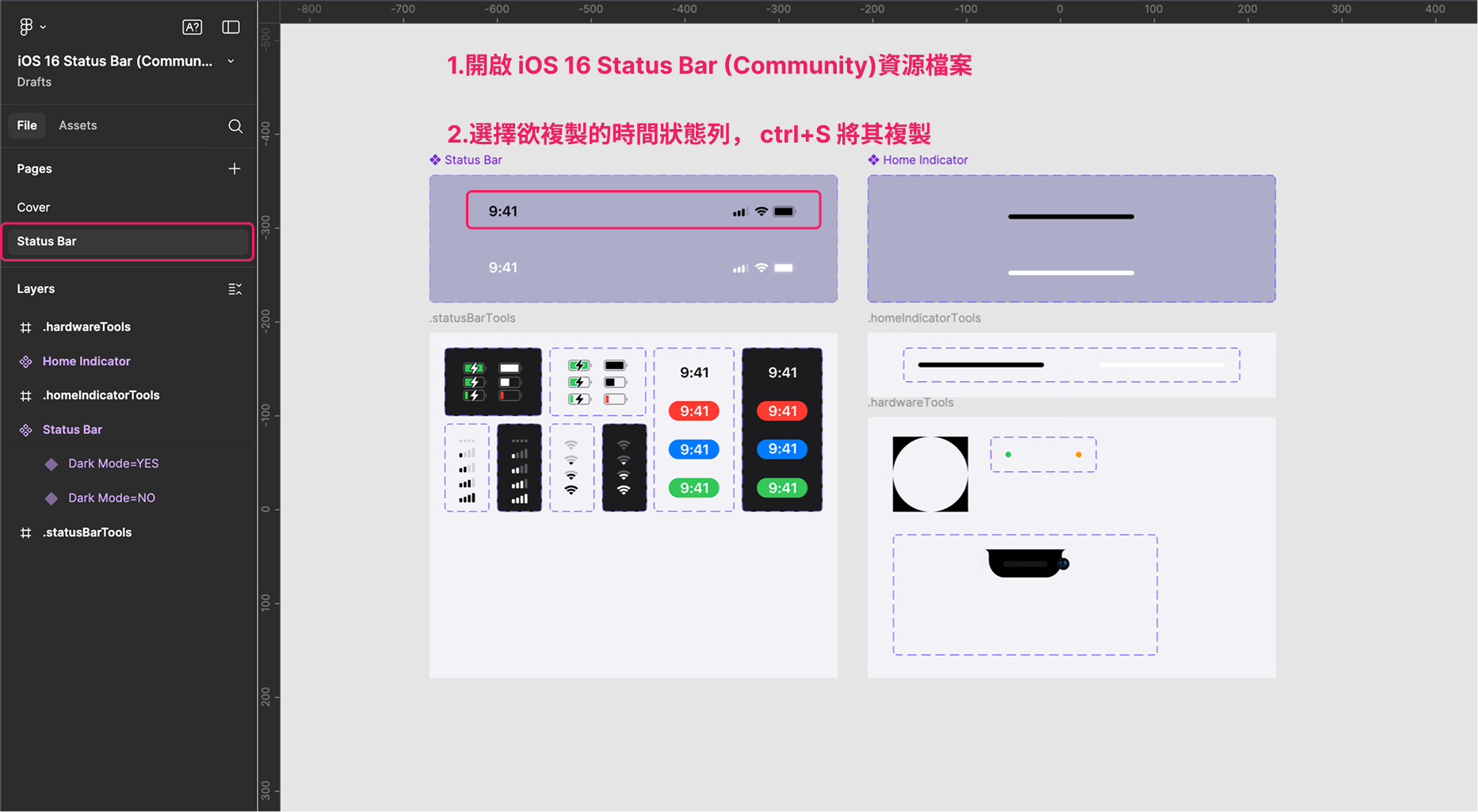Select the highlighted light status bar variant
The height and width of the screenshot is (812, 1478).
[643, 211]
